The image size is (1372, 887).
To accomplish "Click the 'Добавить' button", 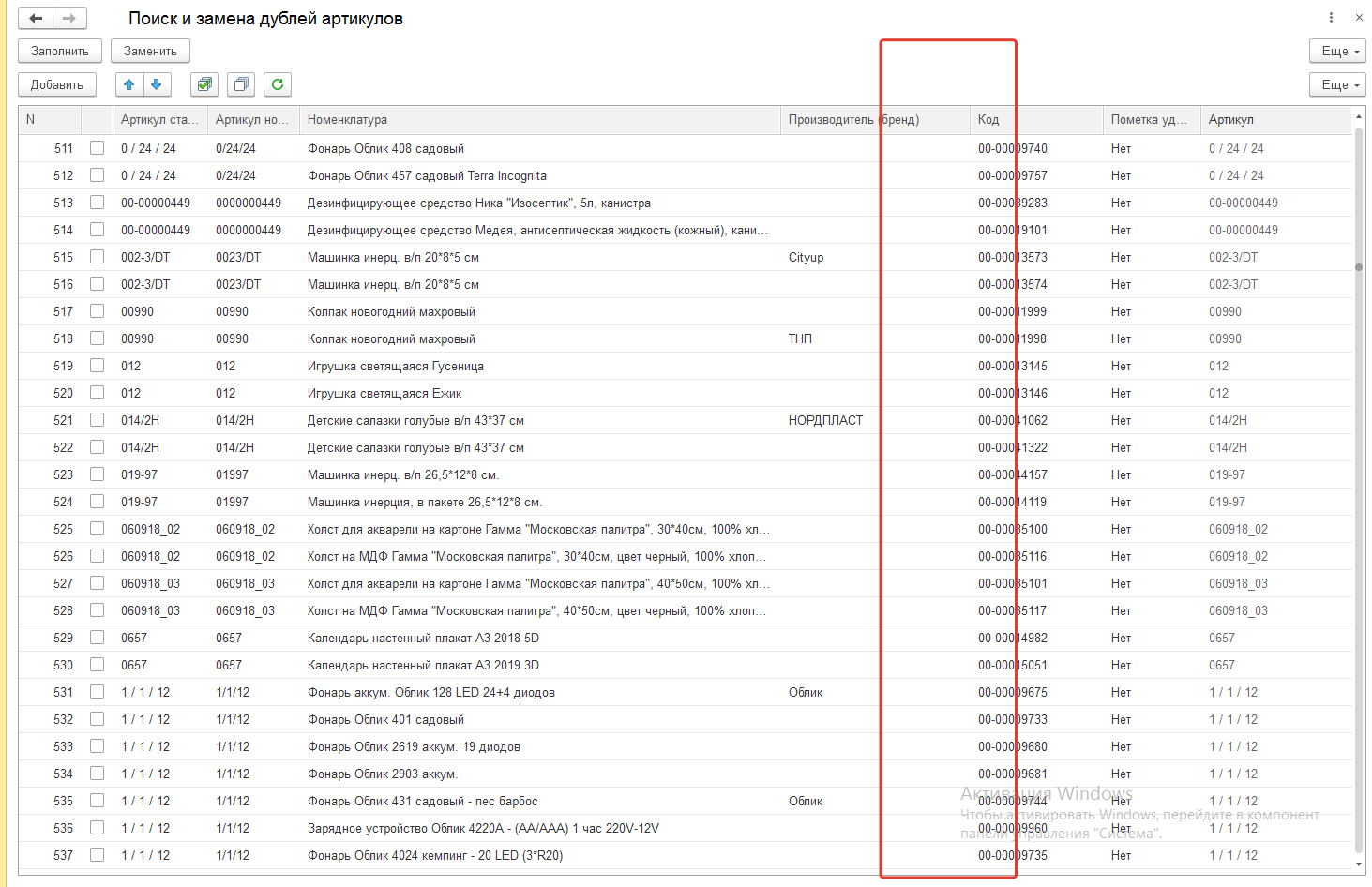I will pyautogui.click(x=57, y=84).
